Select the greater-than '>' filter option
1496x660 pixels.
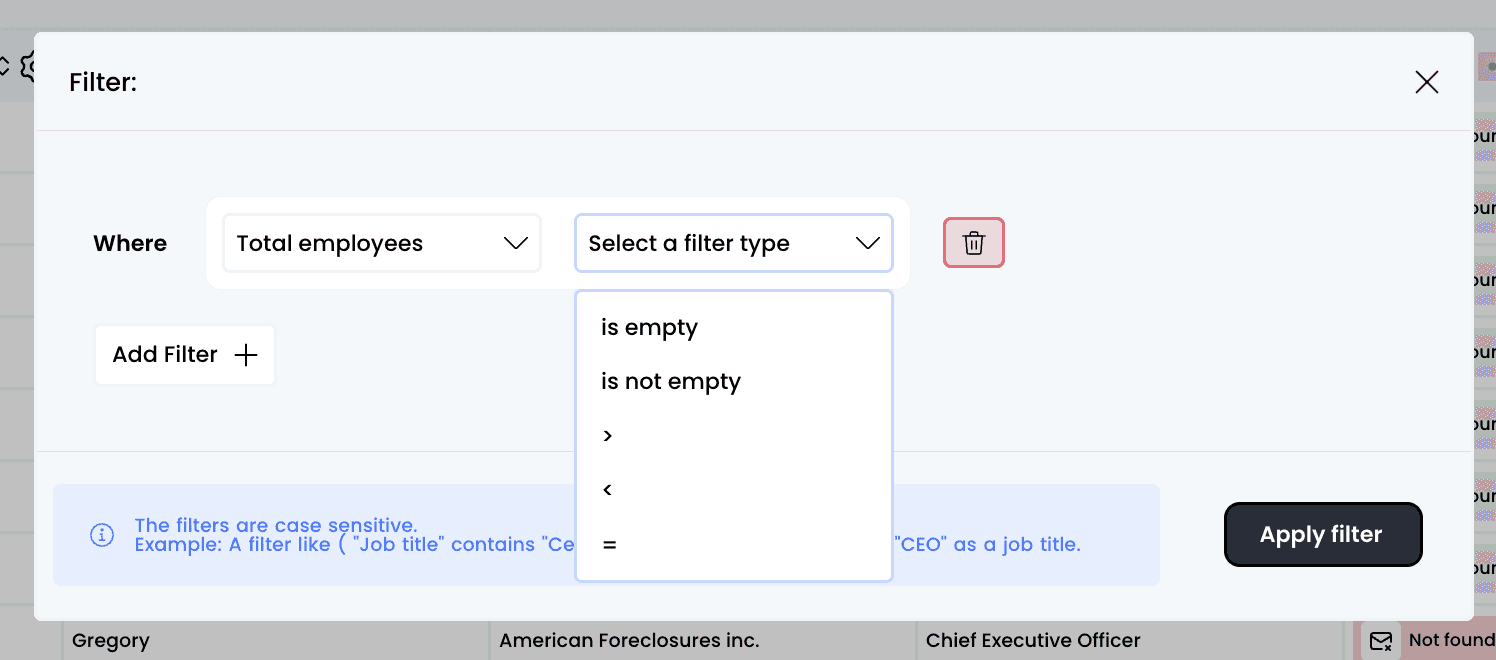coord(608,436)
